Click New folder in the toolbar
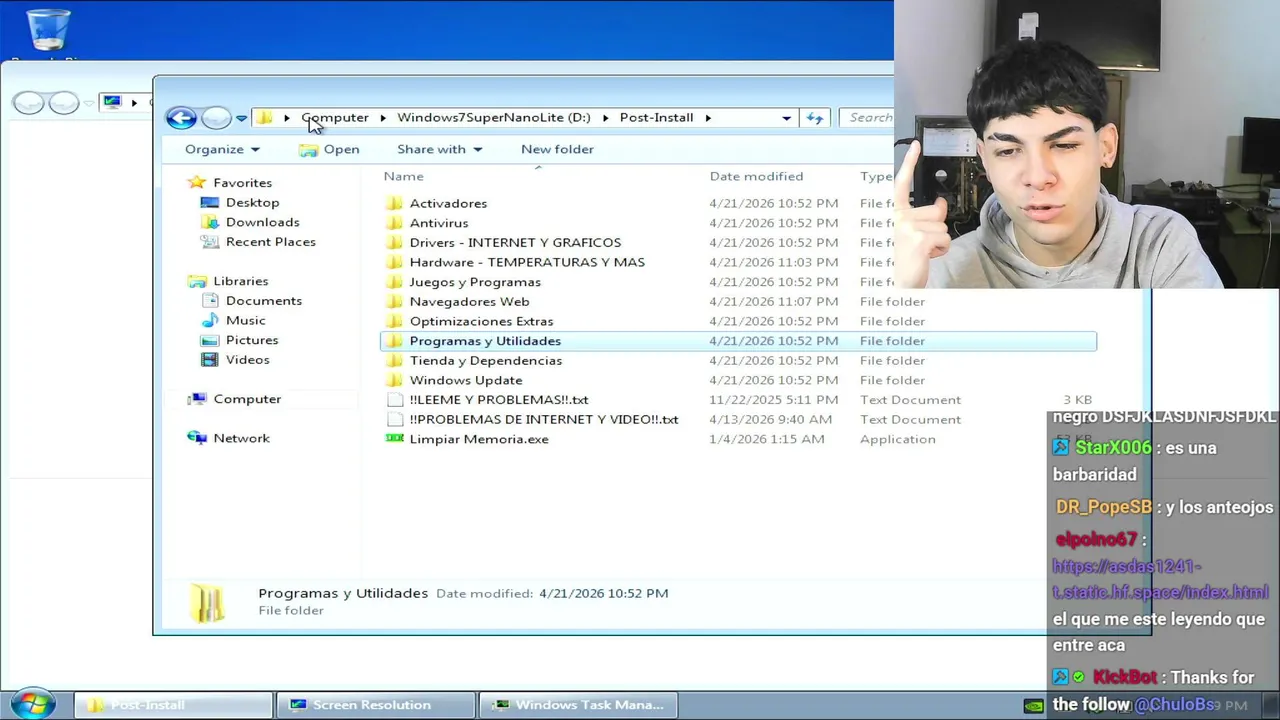The height and width of the screenshot is (720, 1280). click(x=557, y=149)
